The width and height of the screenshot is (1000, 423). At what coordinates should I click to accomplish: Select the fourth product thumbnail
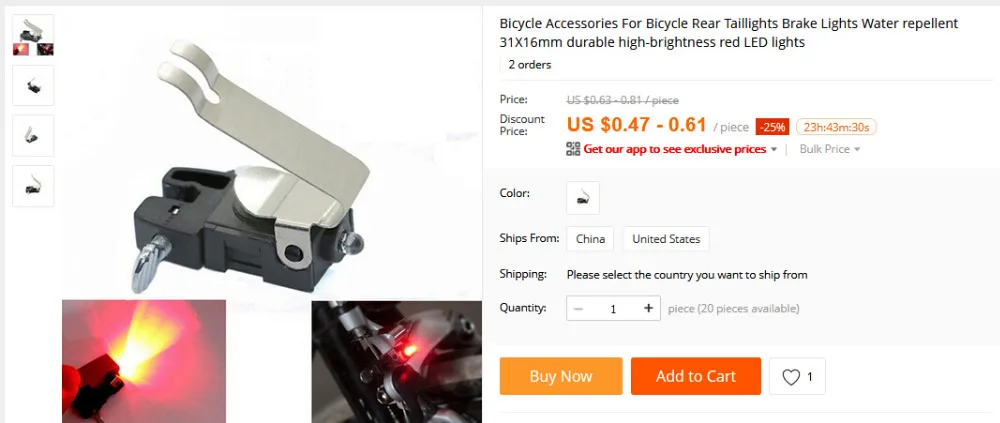pos(33,186)
